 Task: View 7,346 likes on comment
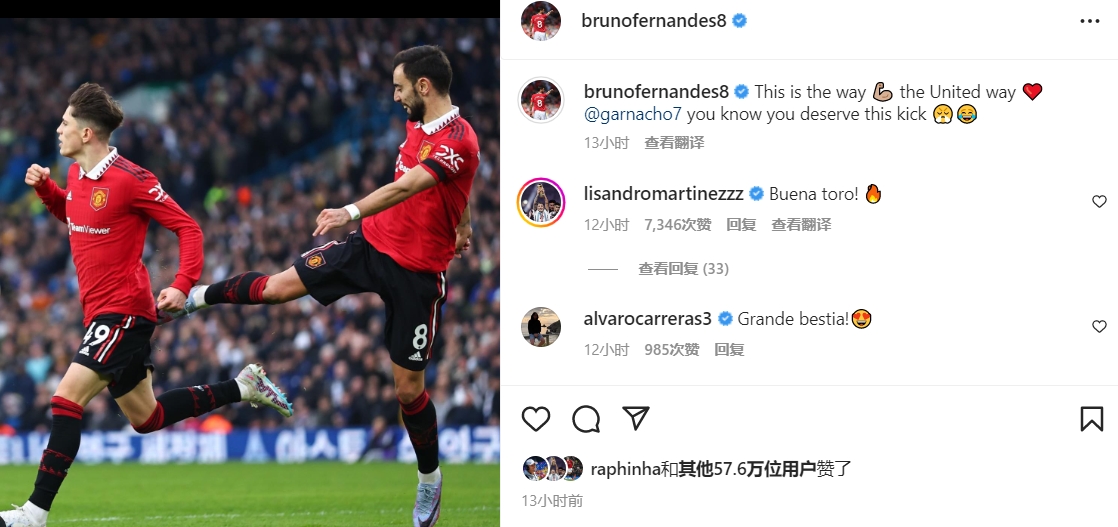click(677, 225)
